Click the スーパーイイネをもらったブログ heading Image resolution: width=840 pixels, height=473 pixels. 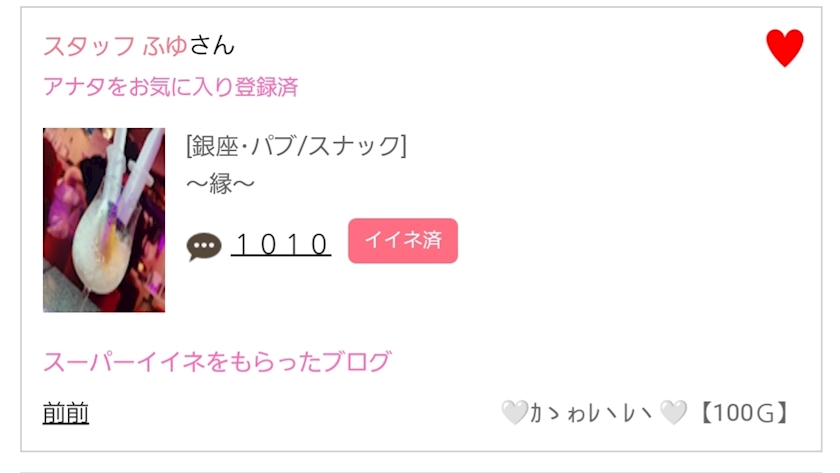[216, 362]
